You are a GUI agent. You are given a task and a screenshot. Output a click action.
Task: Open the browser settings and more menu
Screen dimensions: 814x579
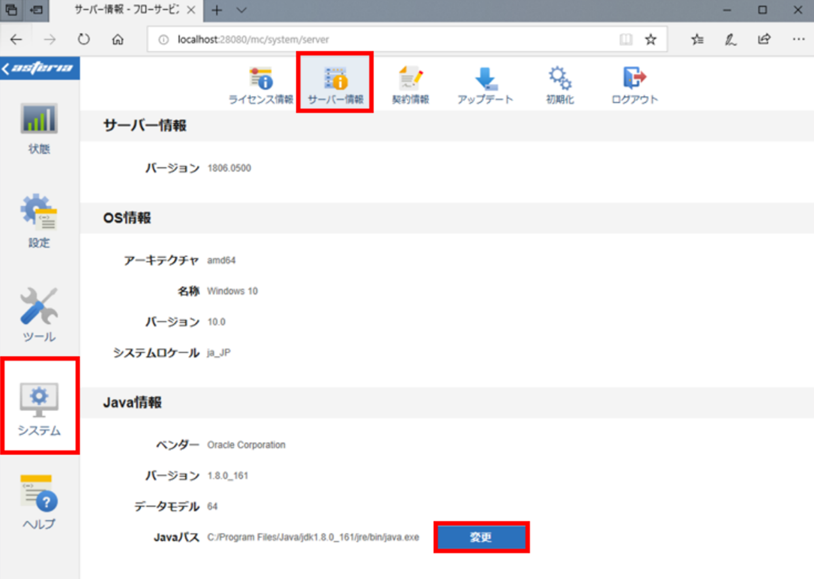pyautogui.click(x=798, y=39)
